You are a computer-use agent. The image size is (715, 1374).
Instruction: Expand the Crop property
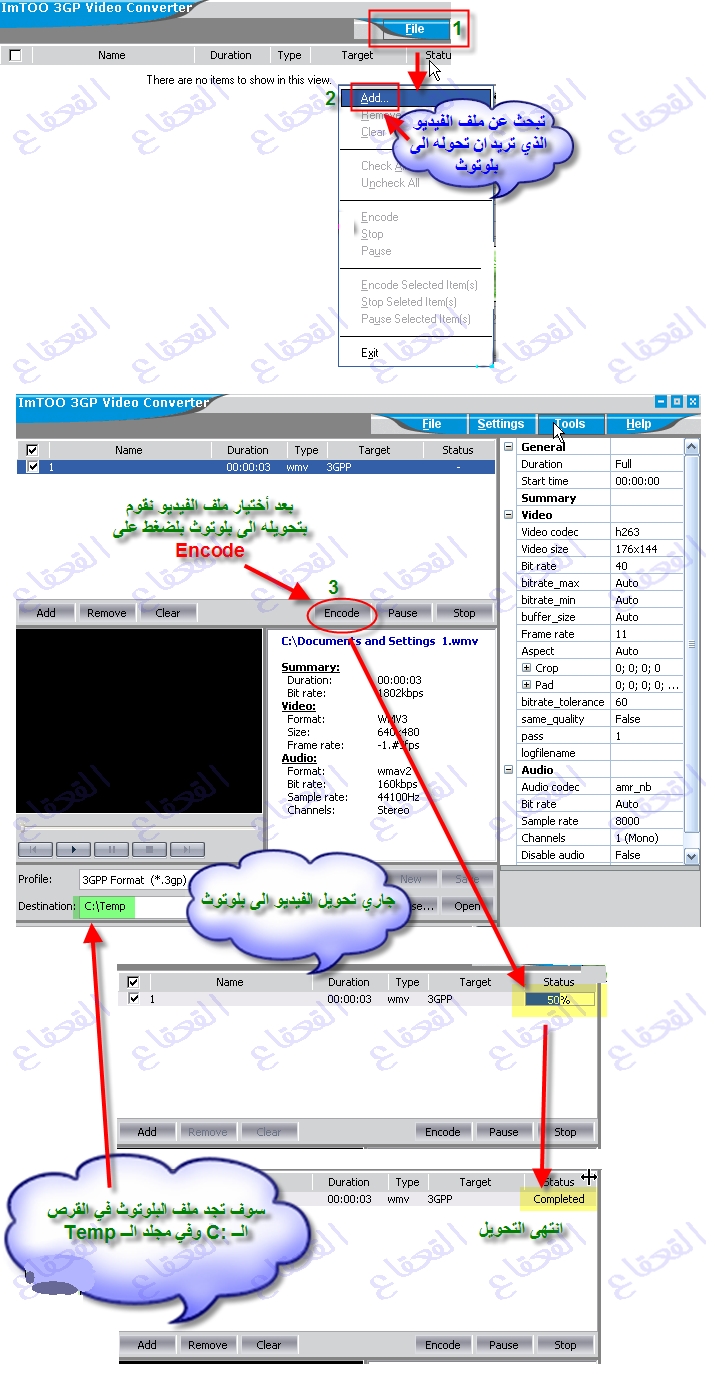click(526, 668)
